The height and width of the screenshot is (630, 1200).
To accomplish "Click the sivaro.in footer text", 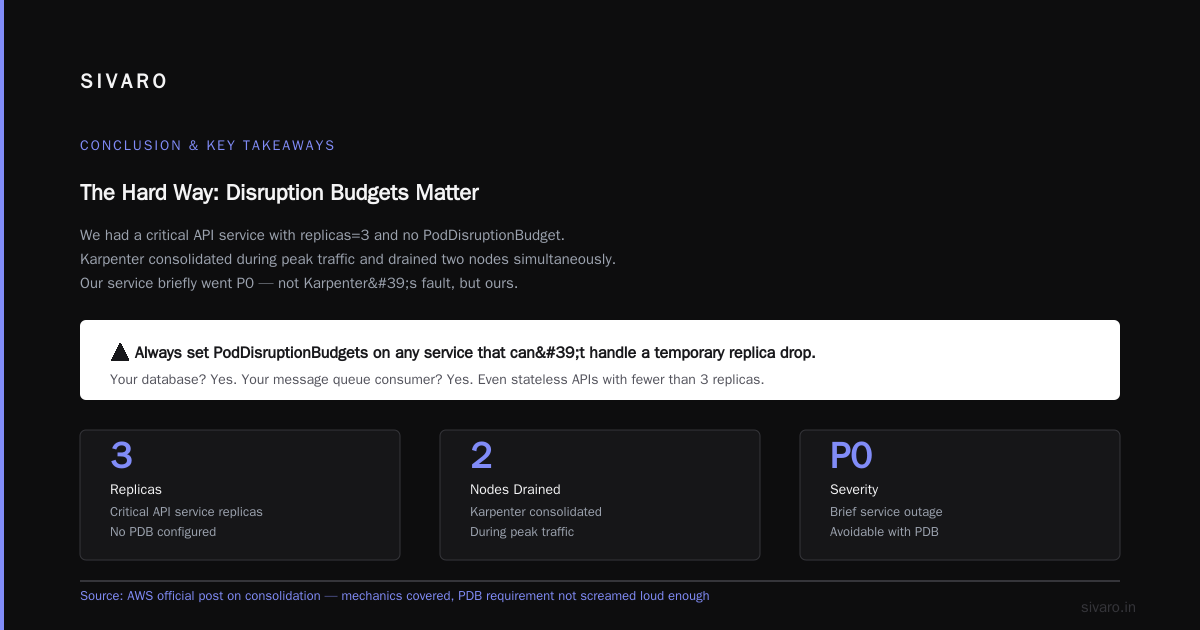I will [1109, 607].
